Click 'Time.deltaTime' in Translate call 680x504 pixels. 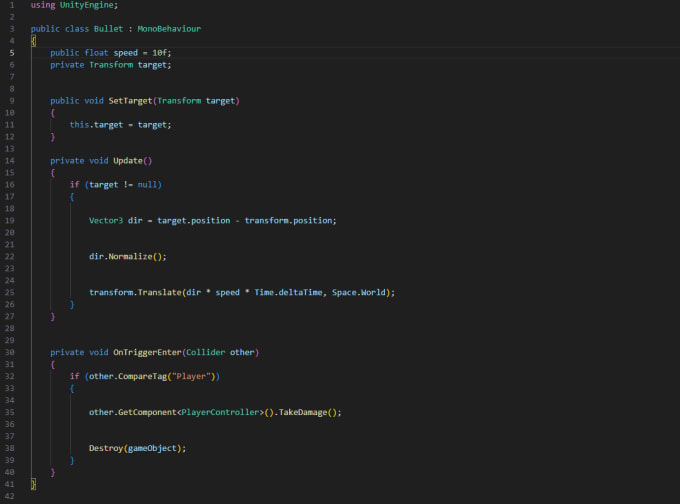[288, 293]
